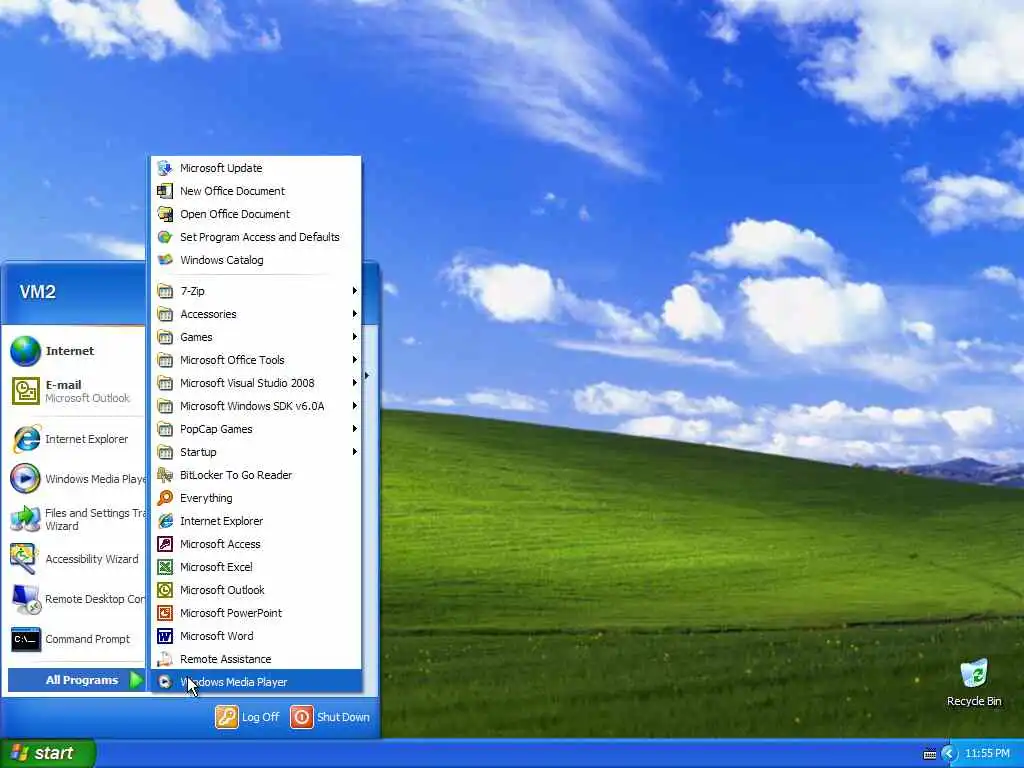This screenshot has height=768, width=1024.
Task: Open the Startup folder entry
Action: 256,451
